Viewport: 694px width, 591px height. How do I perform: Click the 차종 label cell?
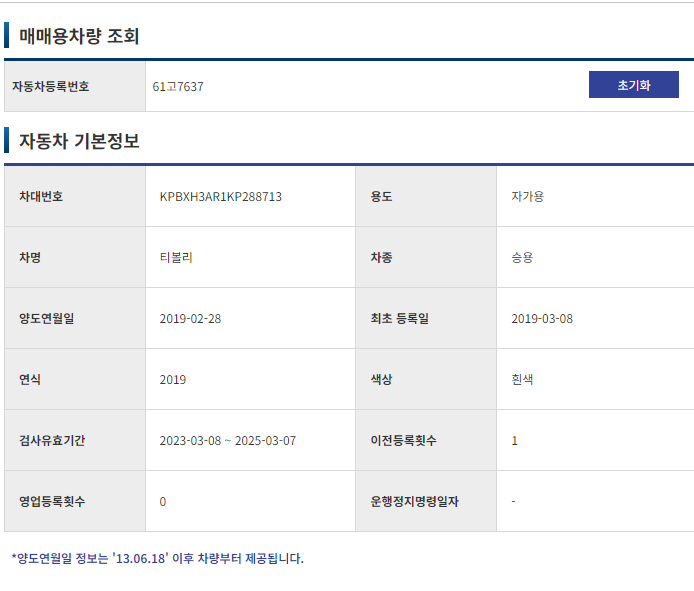(x=426, y=257)
